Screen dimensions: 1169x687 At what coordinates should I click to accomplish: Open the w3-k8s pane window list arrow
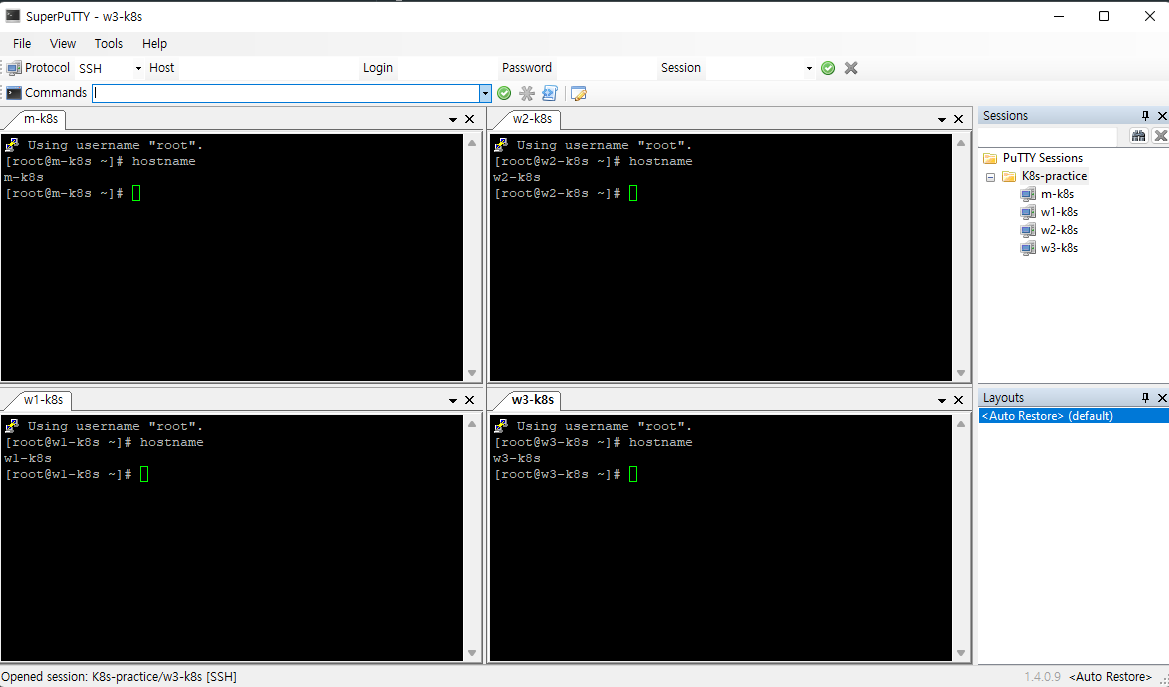tap(942, 401)
